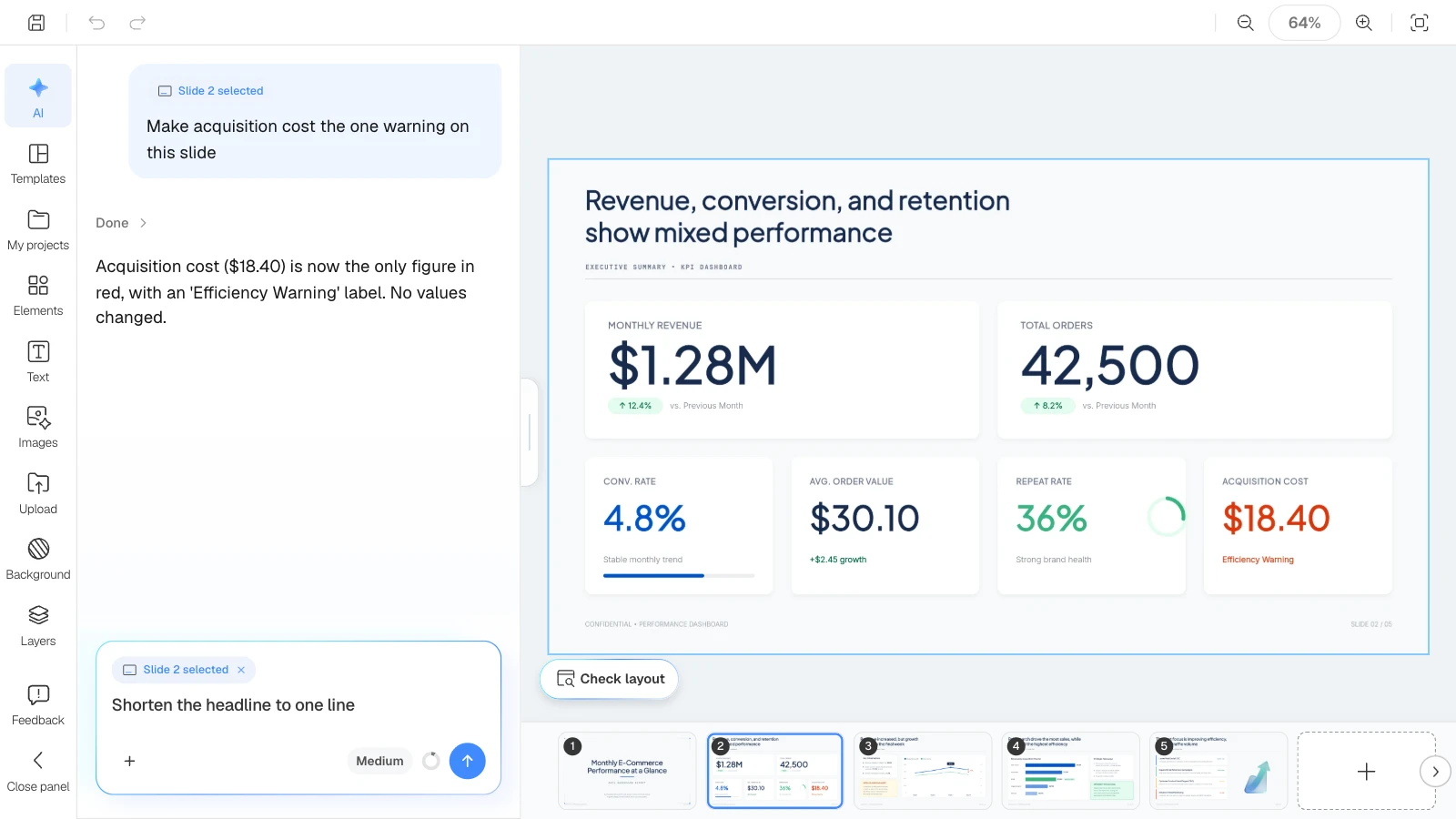
Task: Open the Layers panel
Action: 38,626
